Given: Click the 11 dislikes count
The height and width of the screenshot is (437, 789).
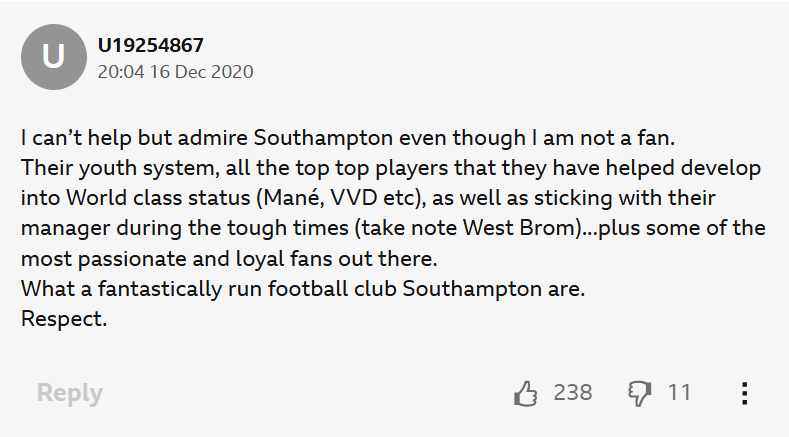Looking at the screenshot, I should (x=679, y=392).
